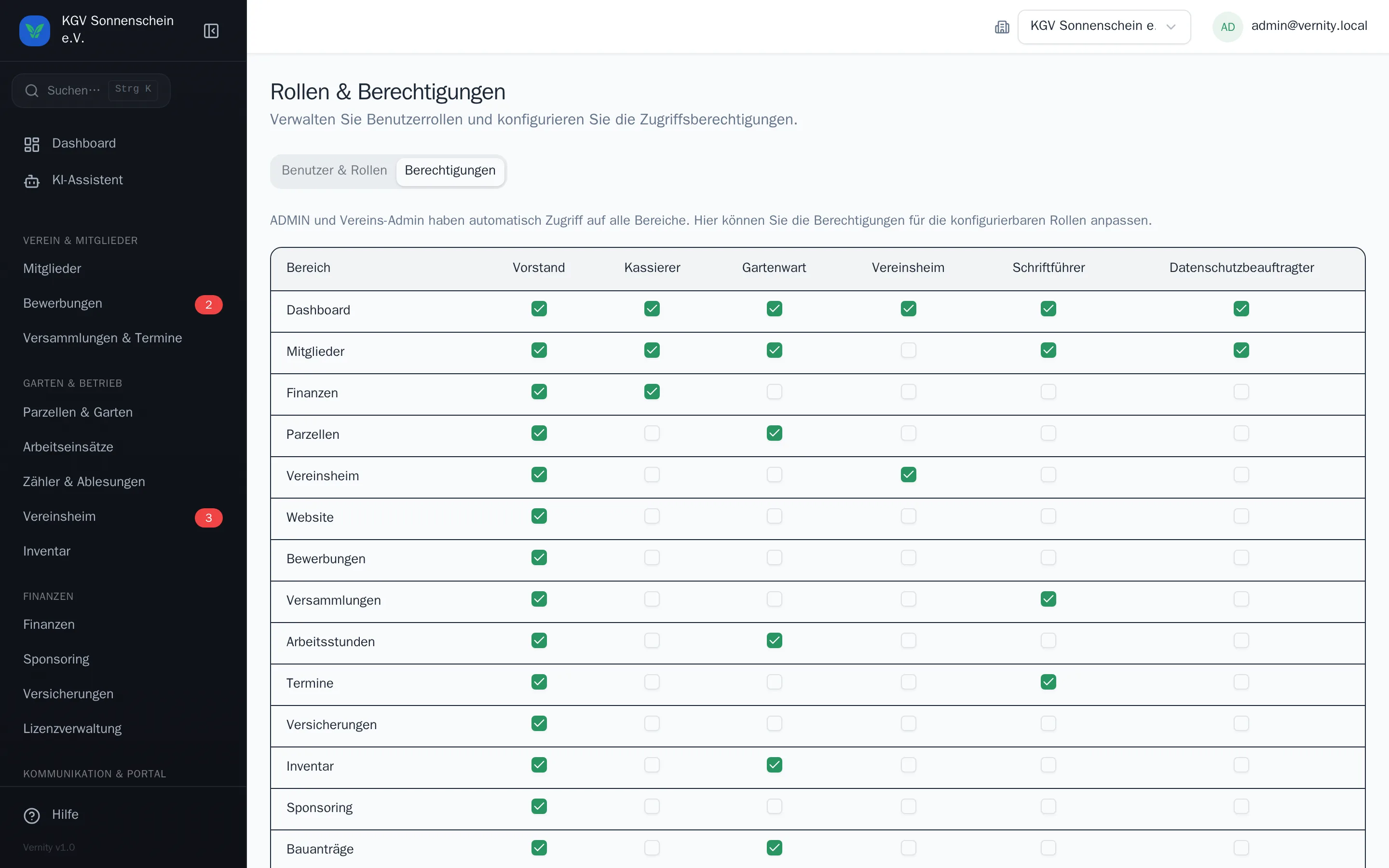Click the green leaf Vernity logo
The height and width of the screenshot is (868, 1389).
tap(34, 30)
